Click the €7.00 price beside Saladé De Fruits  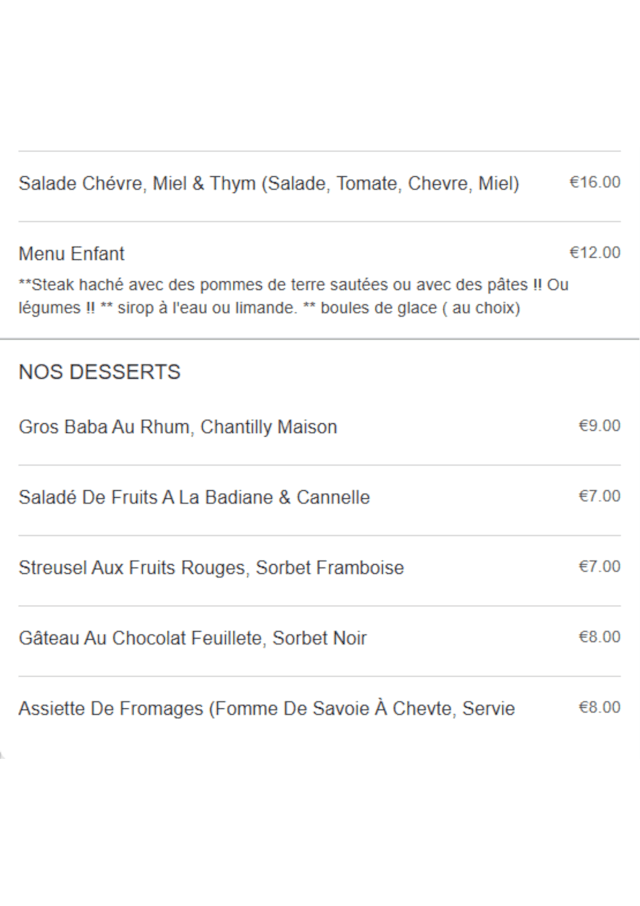pyautogui.click(x=599, y=495)
